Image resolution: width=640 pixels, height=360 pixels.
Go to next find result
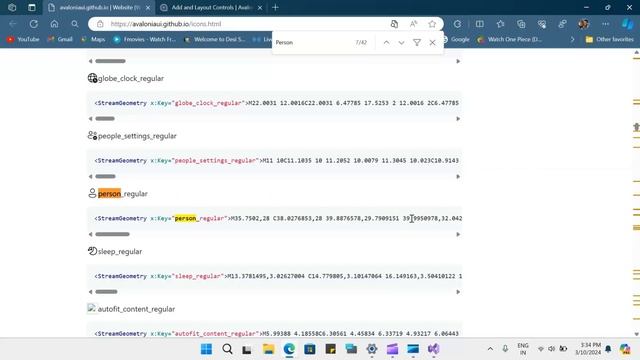(x=401, y=42)
